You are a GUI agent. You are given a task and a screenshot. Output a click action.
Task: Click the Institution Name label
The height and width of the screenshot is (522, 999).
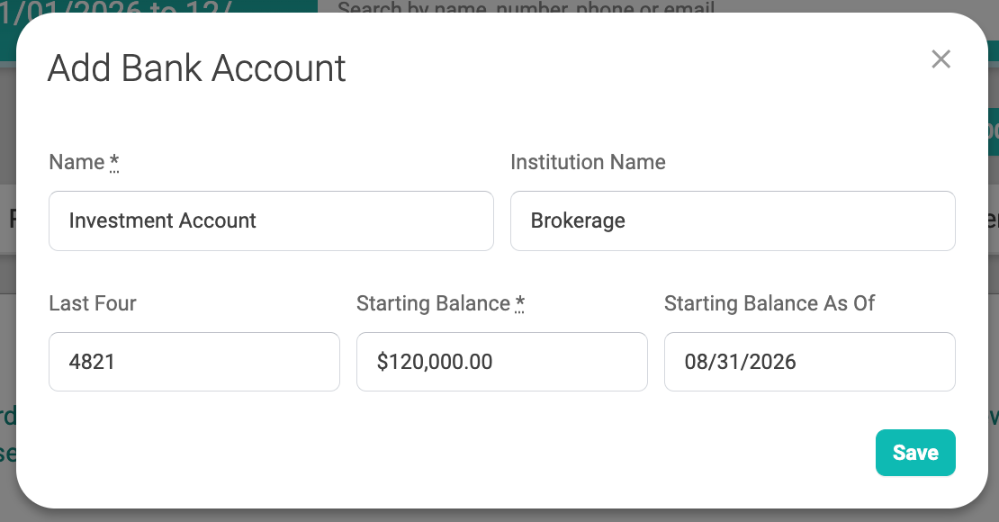pyautogui.click(x=588, y=162)
